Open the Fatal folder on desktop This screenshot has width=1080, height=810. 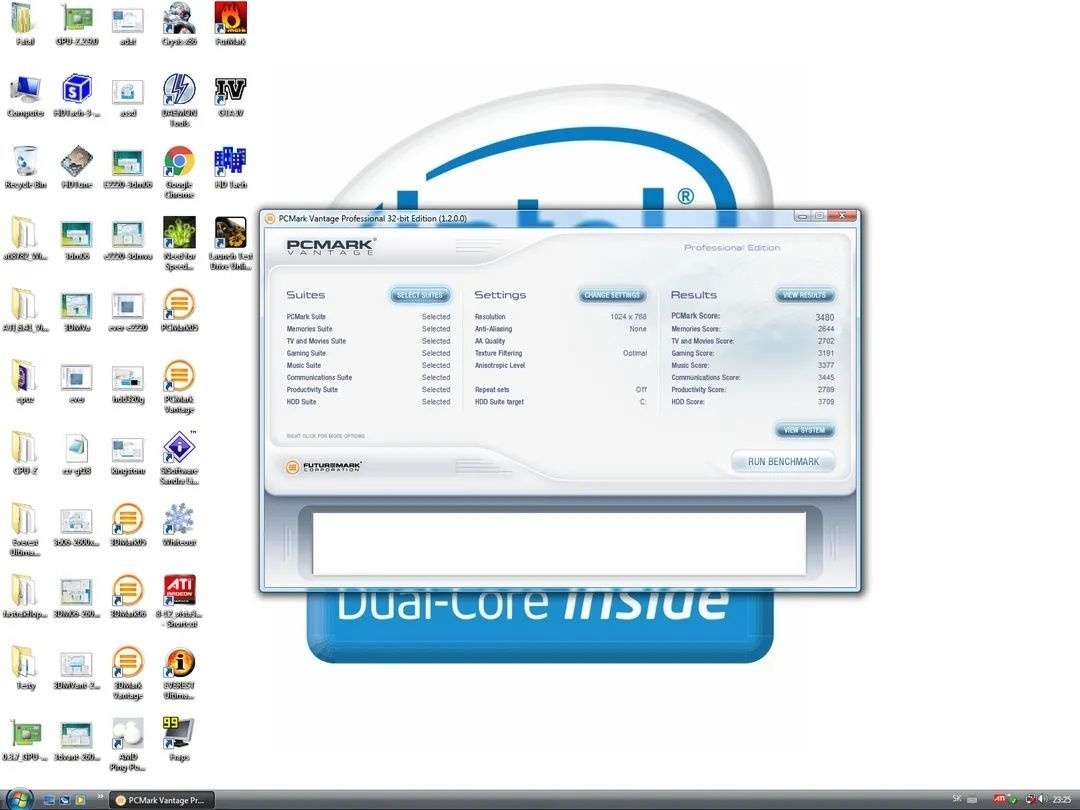click(x=25, y=23)
